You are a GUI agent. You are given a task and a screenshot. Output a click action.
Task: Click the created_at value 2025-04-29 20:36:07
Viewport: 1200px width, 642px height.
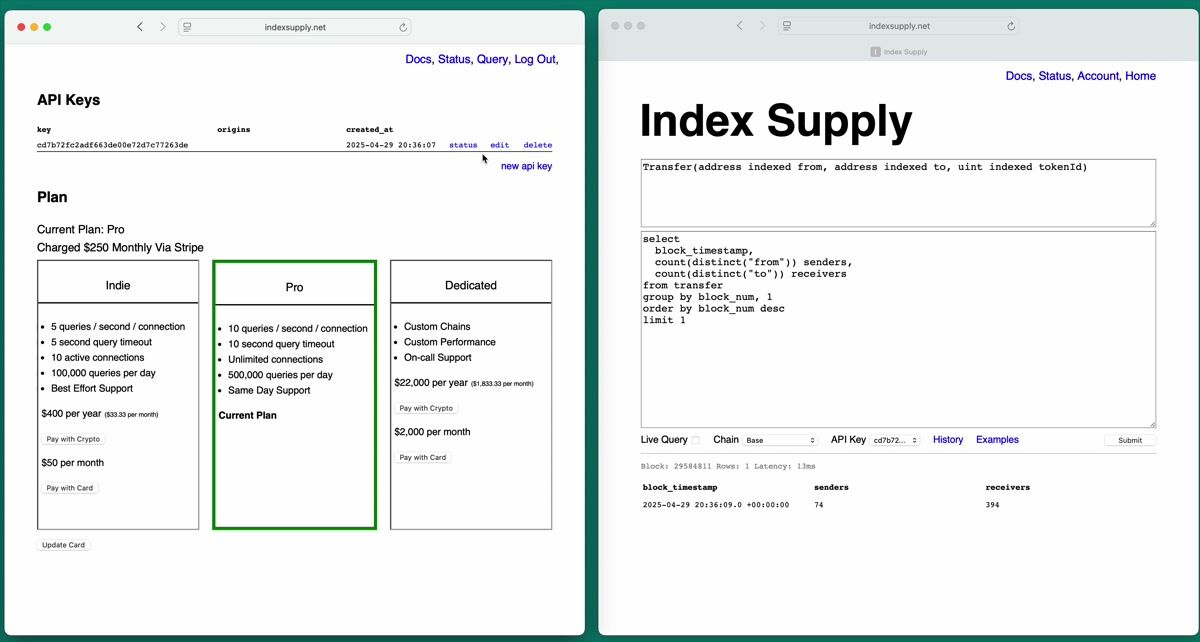pos(391,145)
